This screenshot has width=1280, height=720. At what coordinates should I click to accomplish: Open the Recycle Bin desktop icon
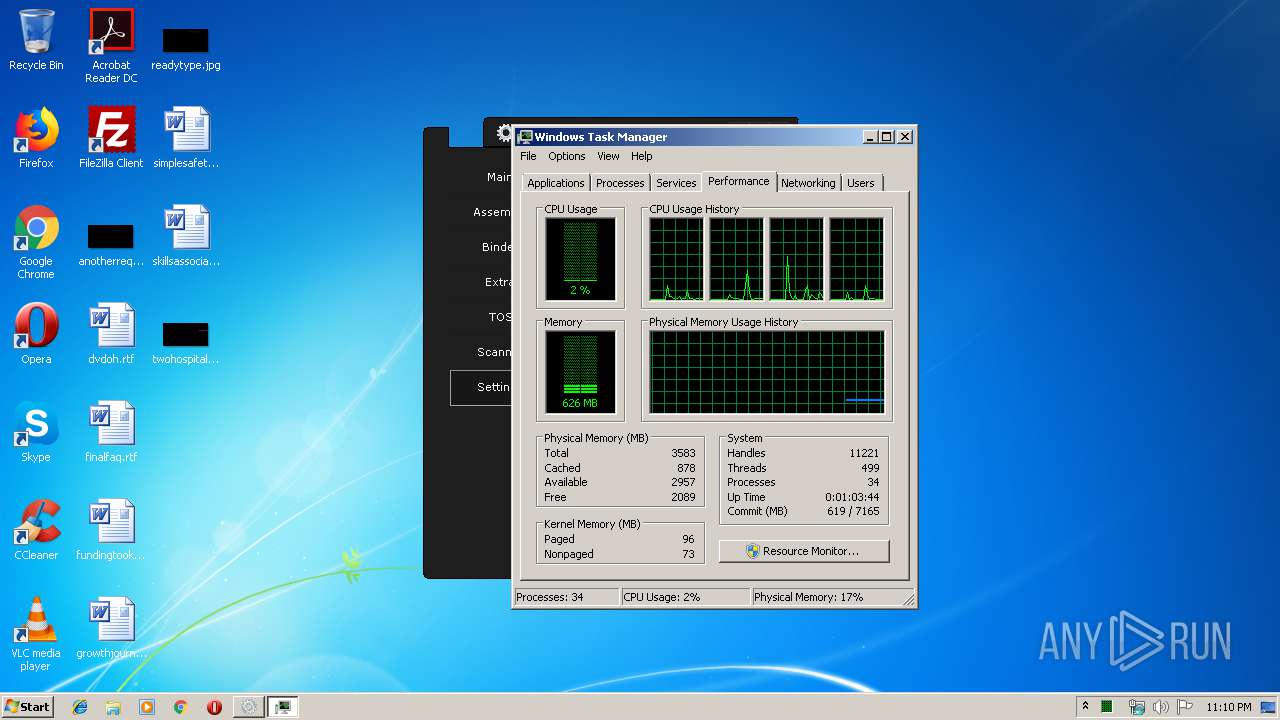coord(36,40)
